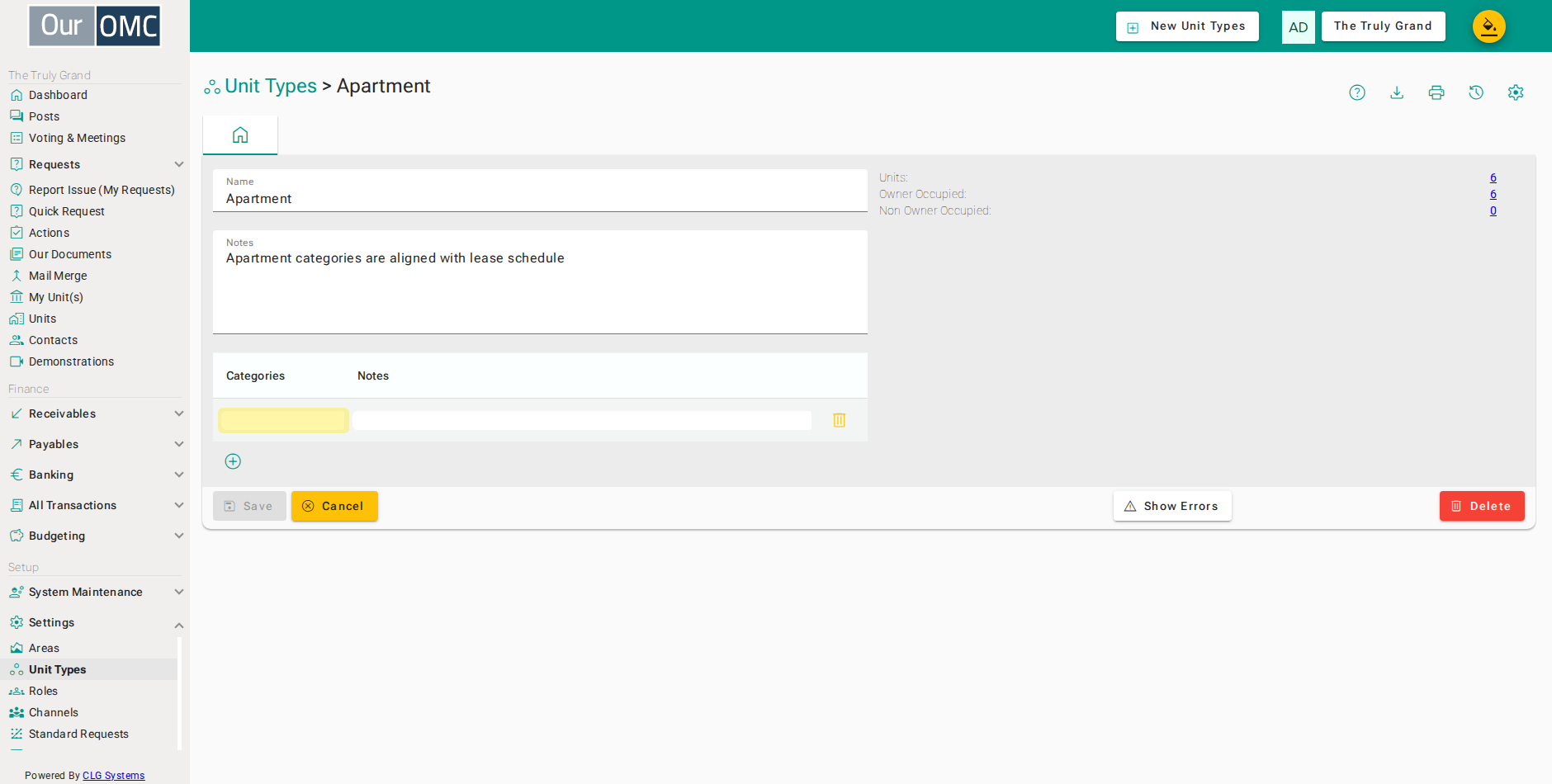1552x784 pixels.
Task: Click the red Delete button
Action: [1482, 506]
